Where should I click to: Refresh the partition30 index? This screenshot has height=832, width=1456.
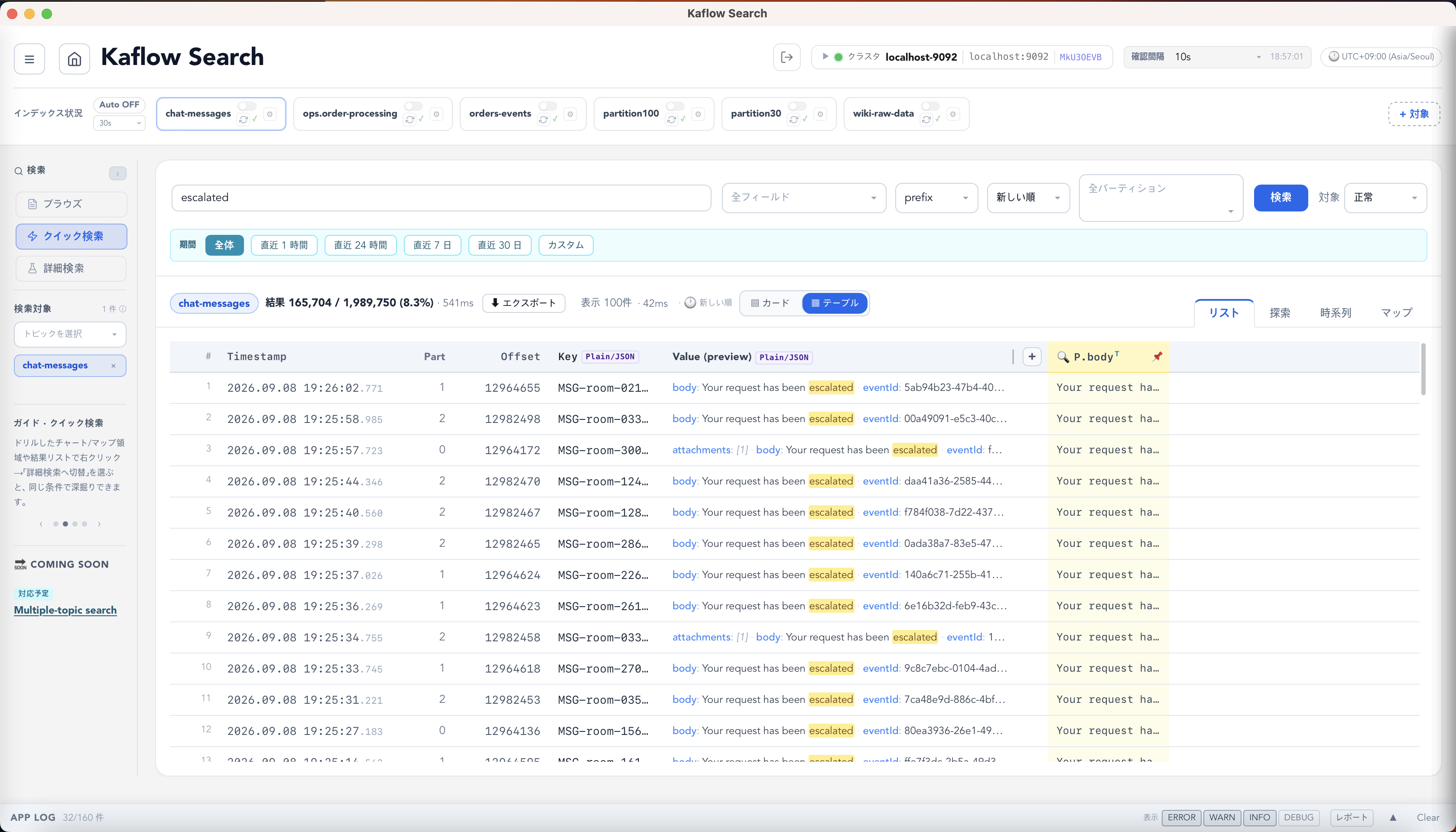click(794, 120)
